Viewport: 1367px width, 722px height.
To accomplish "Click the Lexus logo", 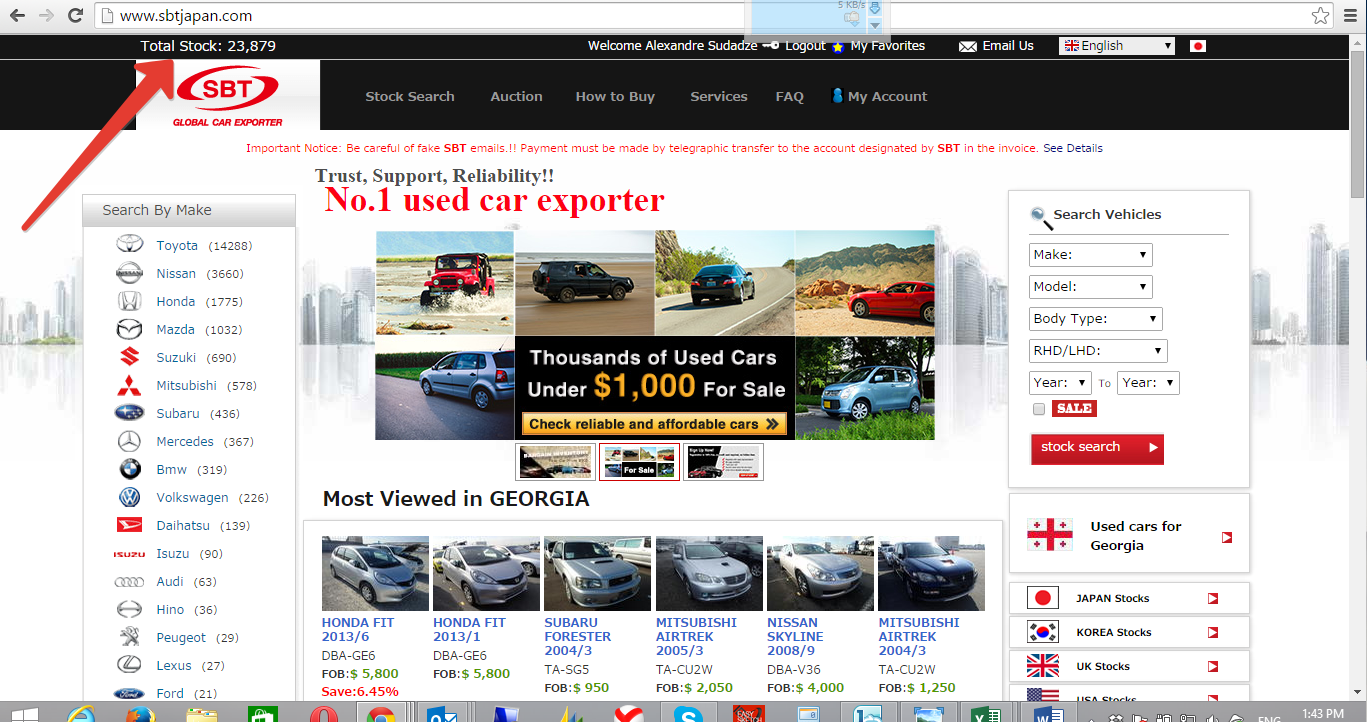I will (x=130, y=665).
